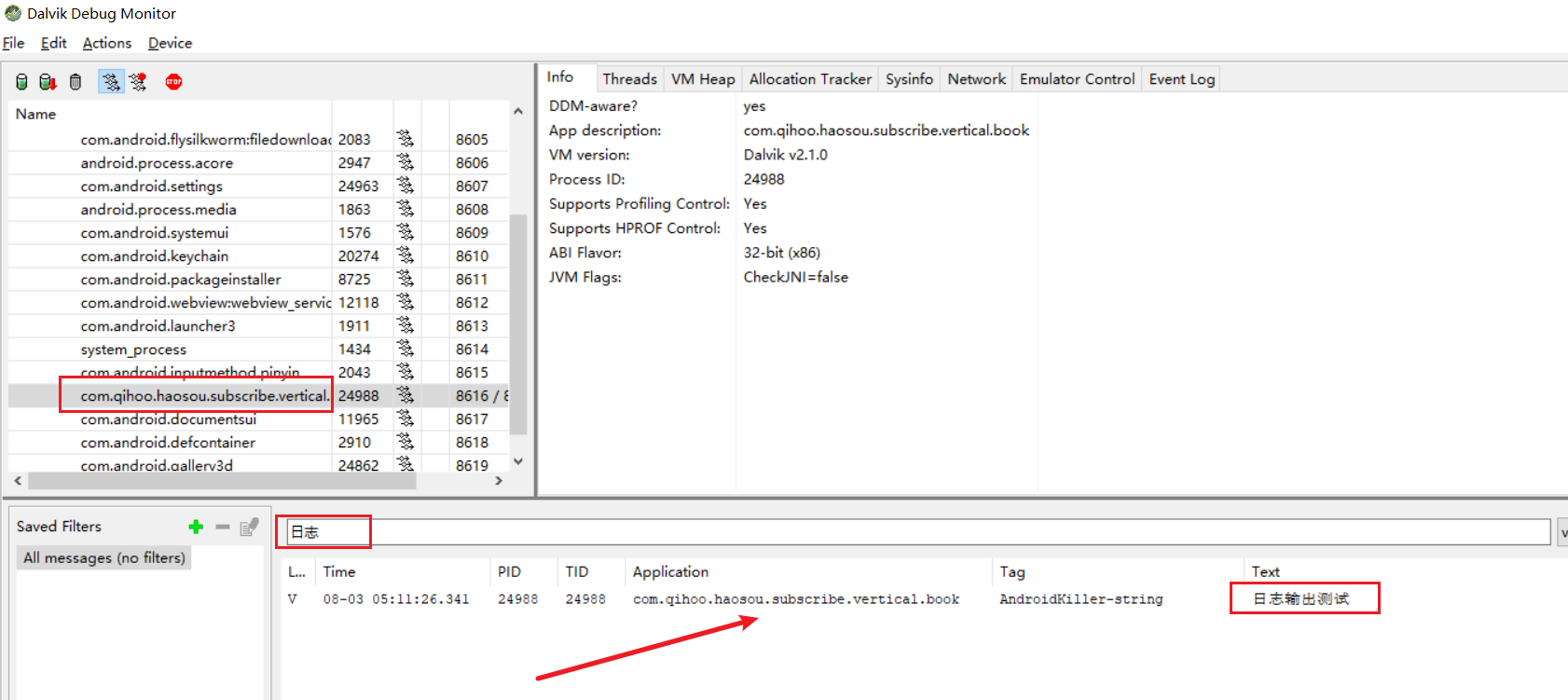The image size is (1568, 700).
Task: Click the thread icon in the com.android.packageinstaller row
Action: click(405, 279)
